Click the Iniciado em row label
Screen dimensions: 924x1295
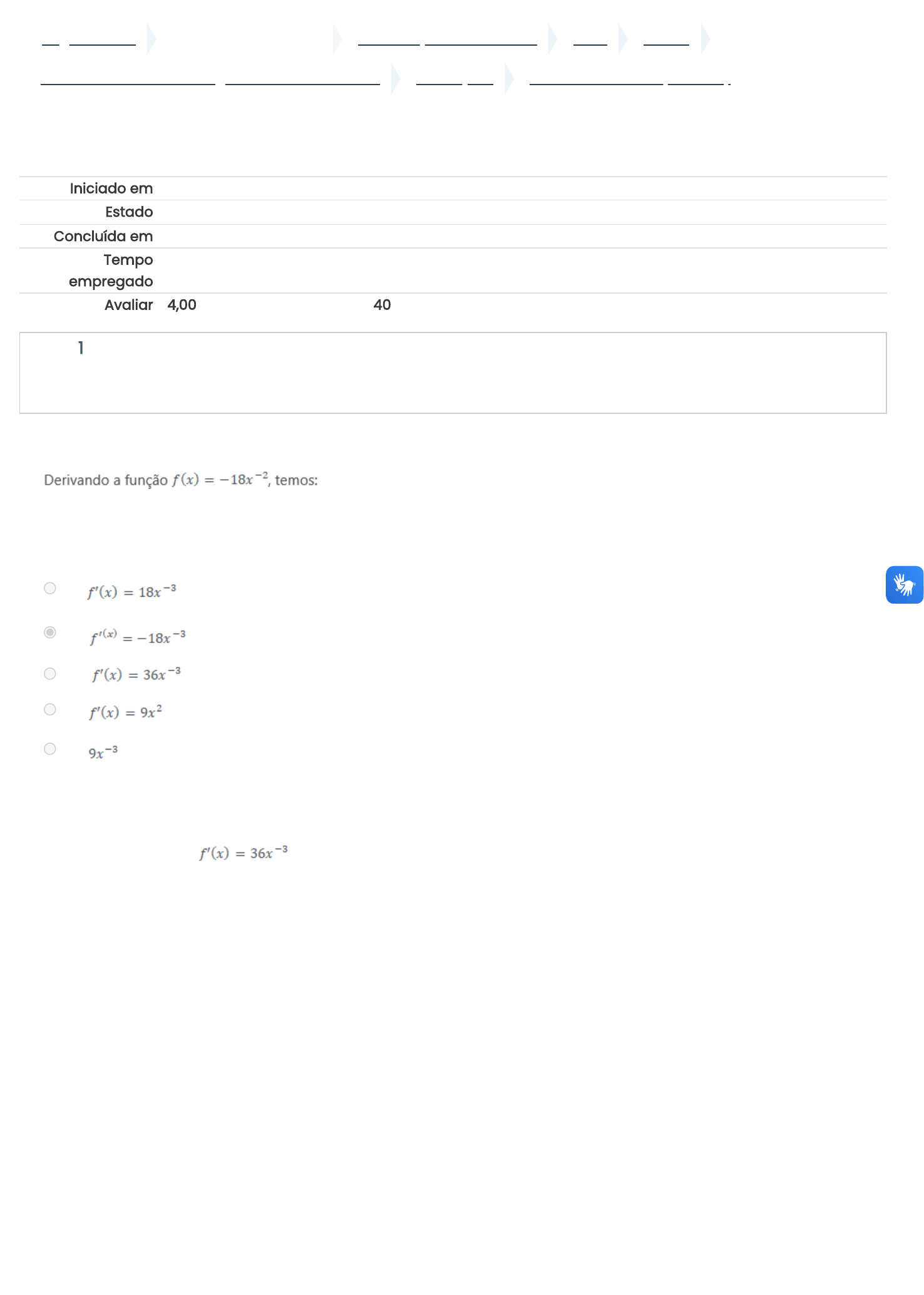pos(111,188)
